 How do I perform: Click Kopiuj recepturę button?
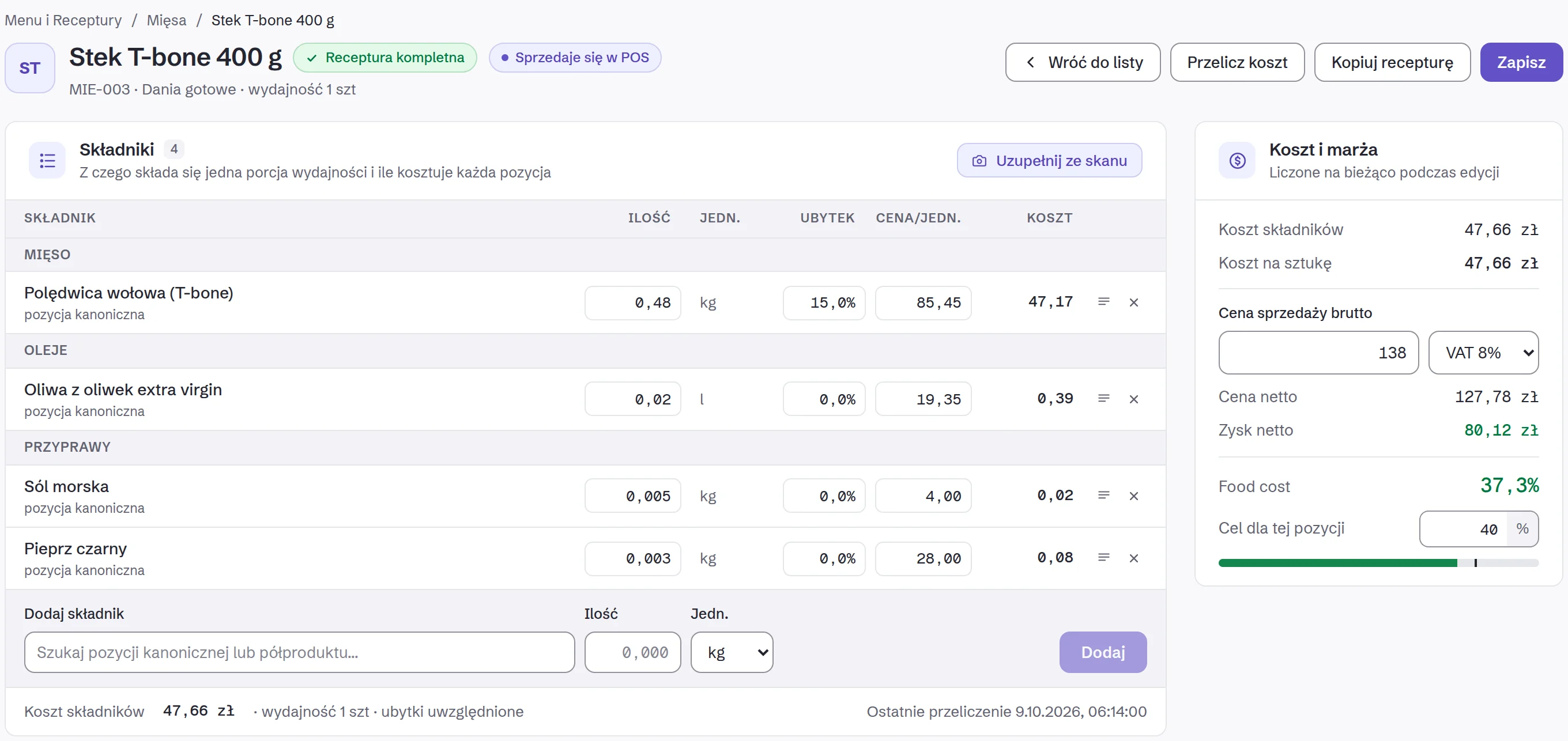1392,62
